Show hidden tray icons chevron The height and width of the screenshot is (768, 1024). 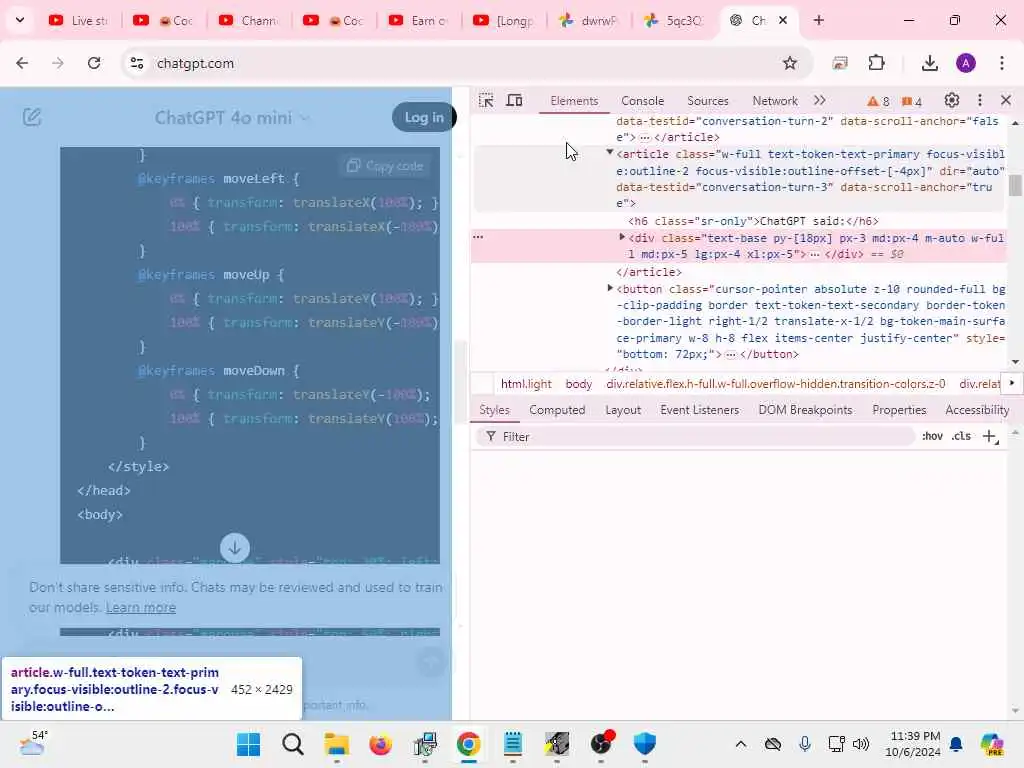[741, 744]
